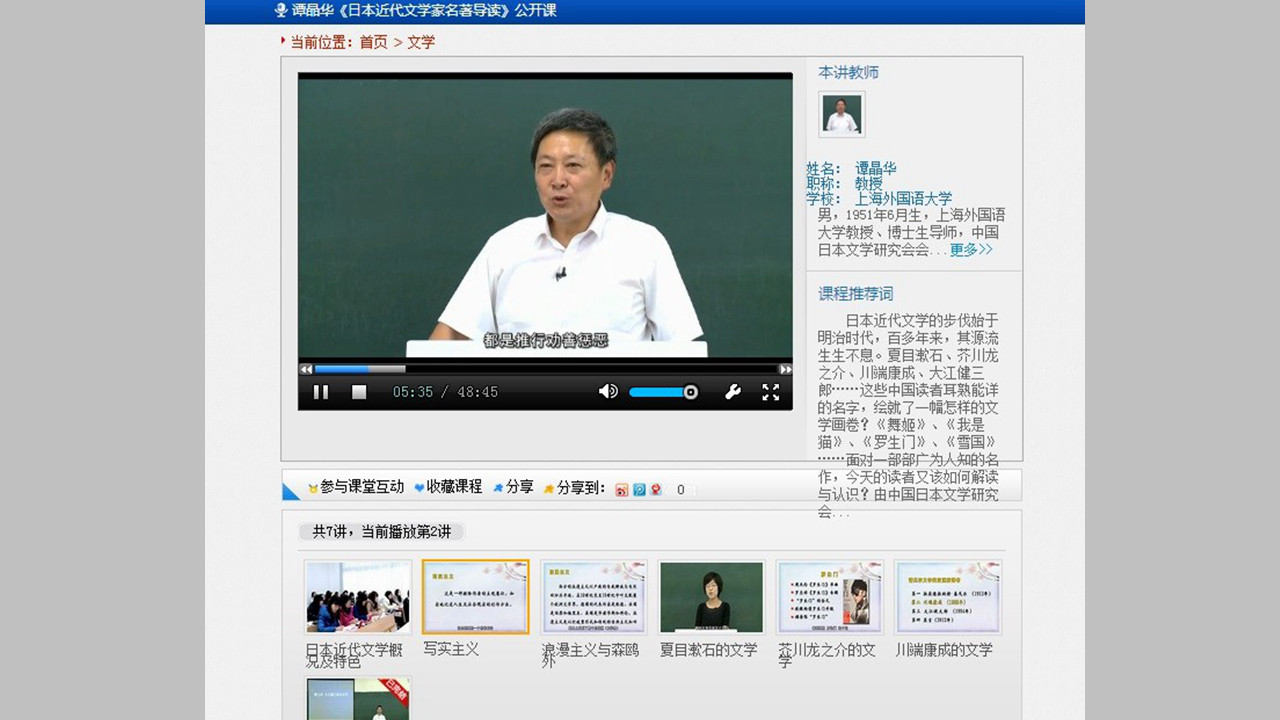Expand teacher bio with 更多>>
The height and width of the screenshot is (720, 1280).
[x=970, y=250]
